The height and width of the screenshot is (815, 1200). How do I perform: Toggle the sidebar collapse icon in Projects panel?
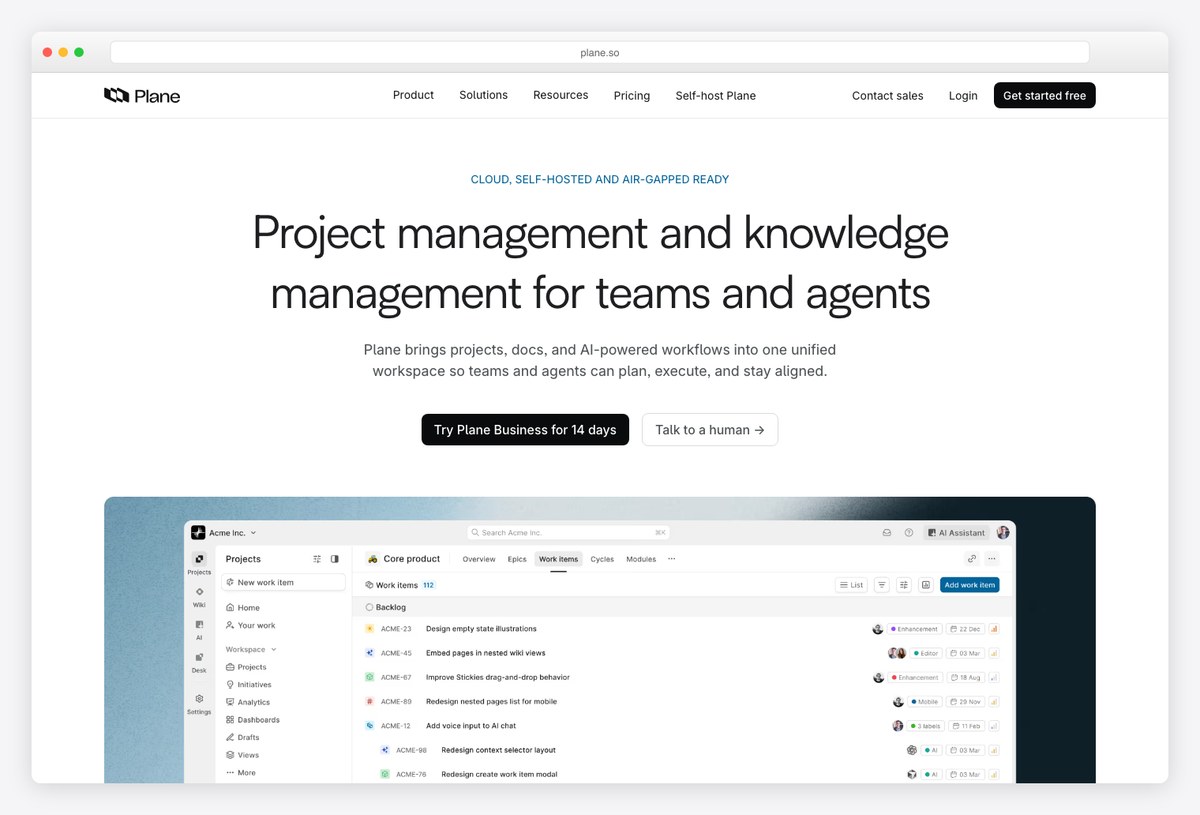point(335,559)
